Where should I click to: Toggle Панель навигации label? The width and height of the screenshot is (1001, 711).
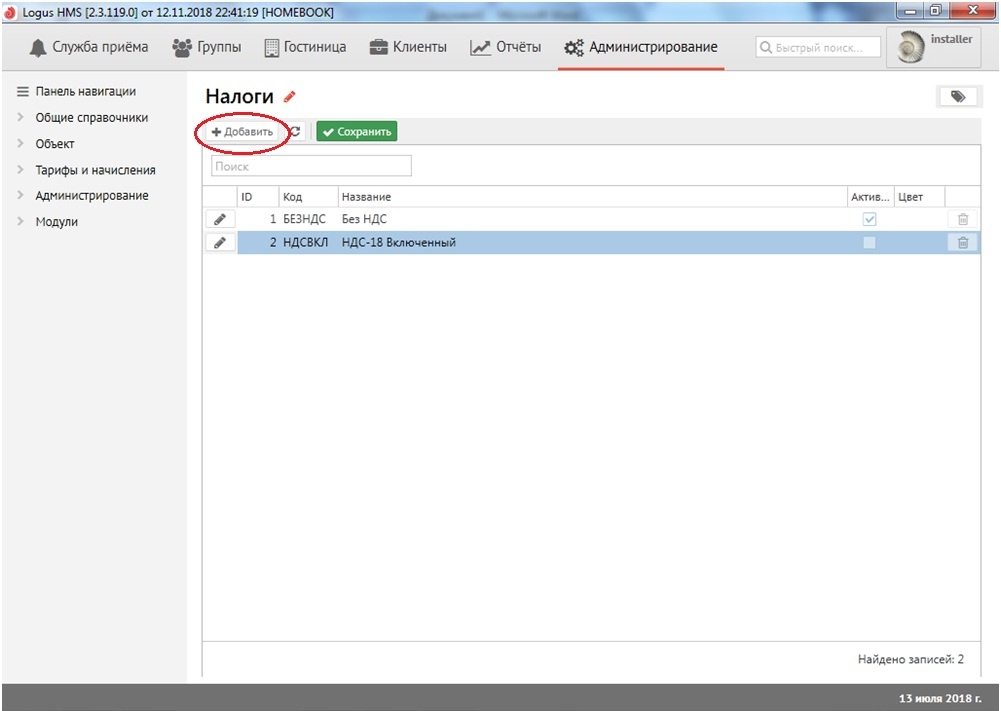tap(86, 91)
